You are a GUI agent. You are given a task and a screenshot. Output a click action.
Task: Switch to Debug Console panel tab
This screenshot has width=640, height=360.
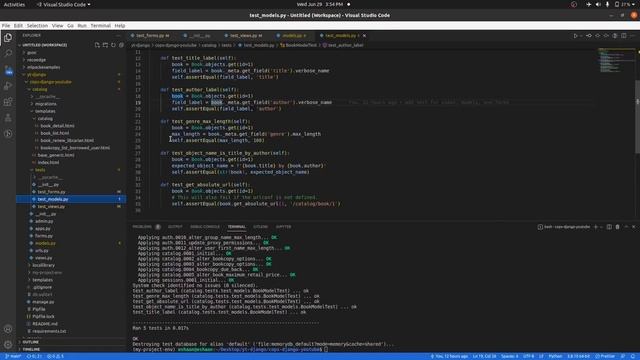coord(204,227)
